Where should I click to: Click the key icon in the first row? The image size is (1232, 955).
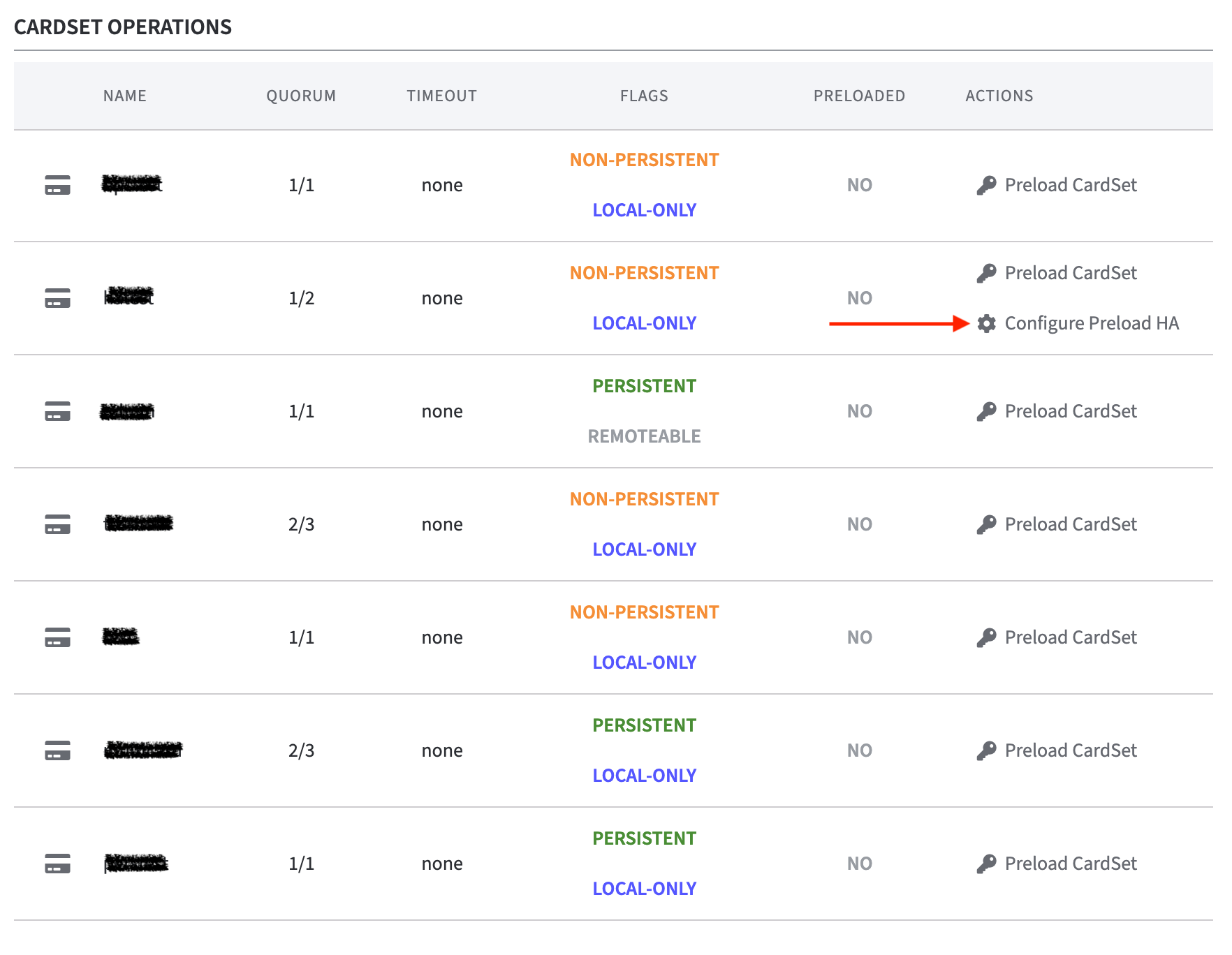pos(986,185)
